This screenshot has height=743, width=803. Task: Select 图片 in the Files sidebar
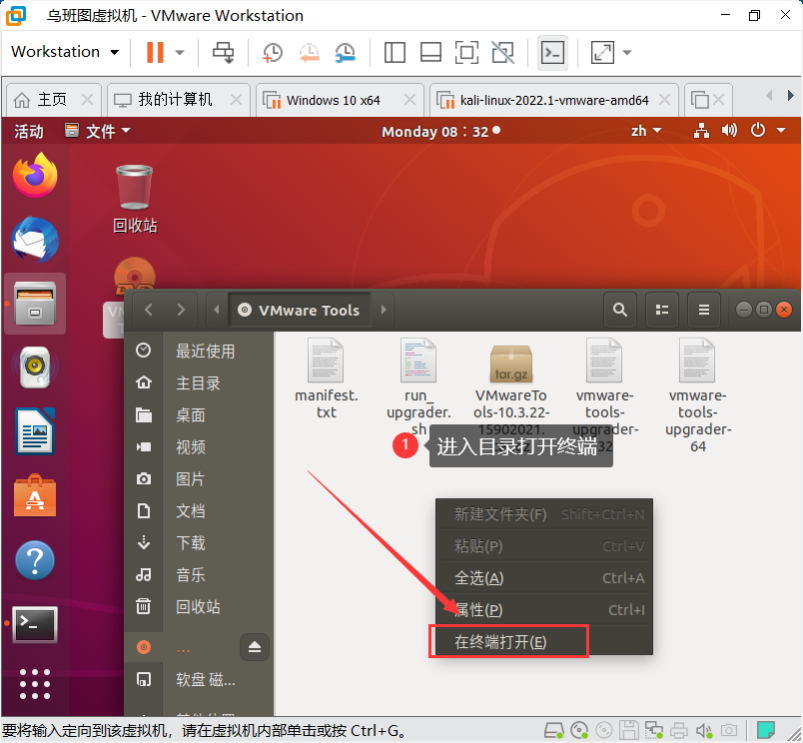[200, 479]
